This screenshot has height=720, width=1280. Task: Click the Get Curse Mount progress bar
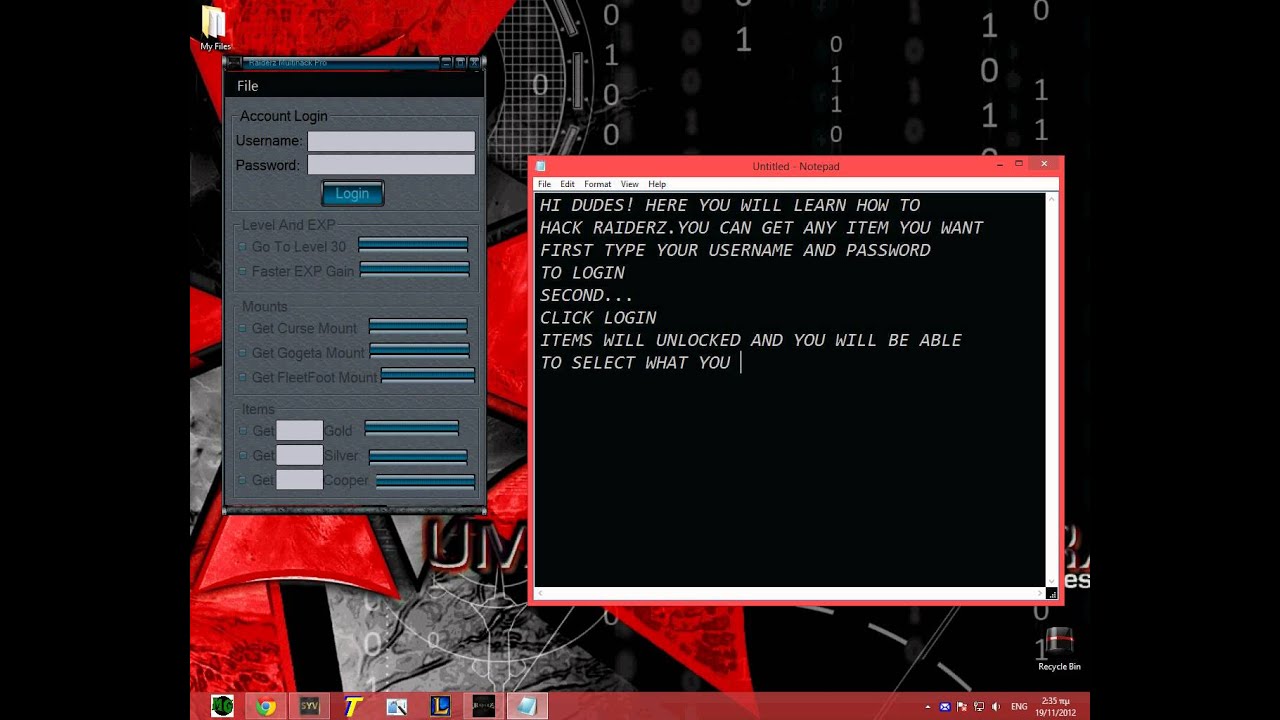tap(418, 326)
